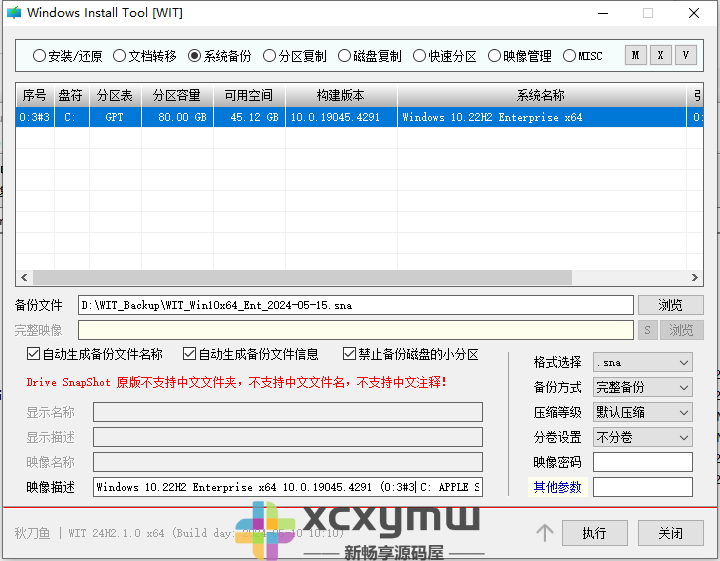
Task: Toggle 禁止备份磁盘的小分区 checkbox
Action: [411, 354]
